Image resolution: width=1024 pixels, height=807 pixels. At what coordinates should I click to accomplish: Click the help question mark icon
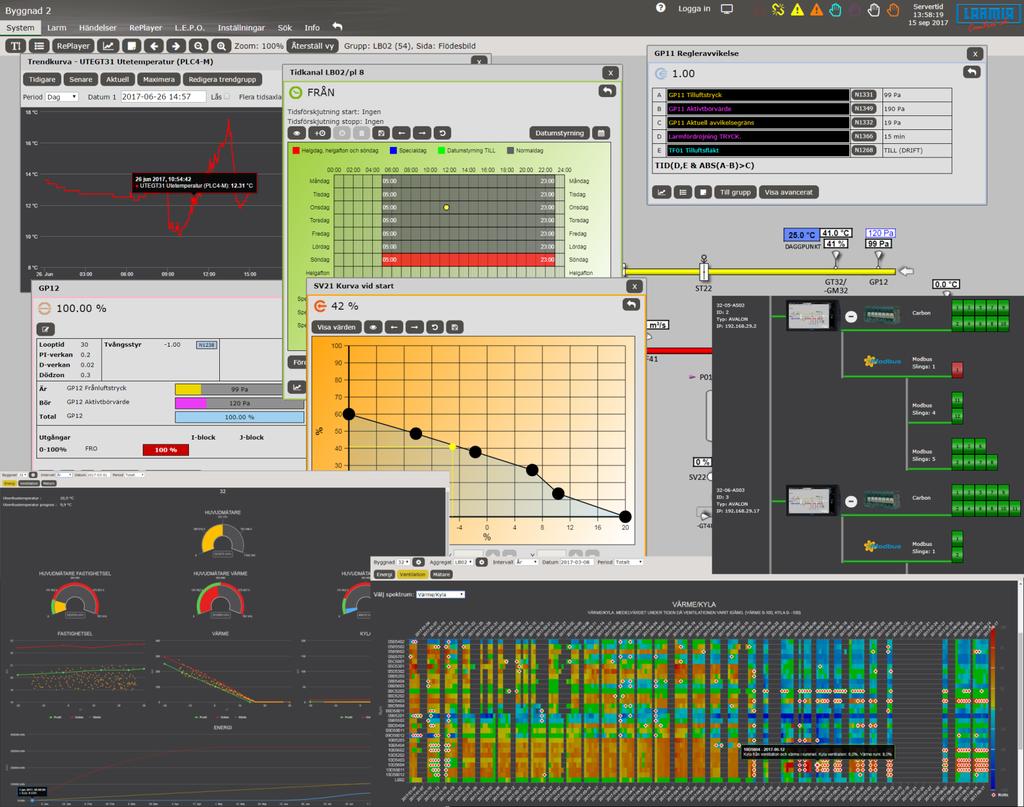pos(661,8)
